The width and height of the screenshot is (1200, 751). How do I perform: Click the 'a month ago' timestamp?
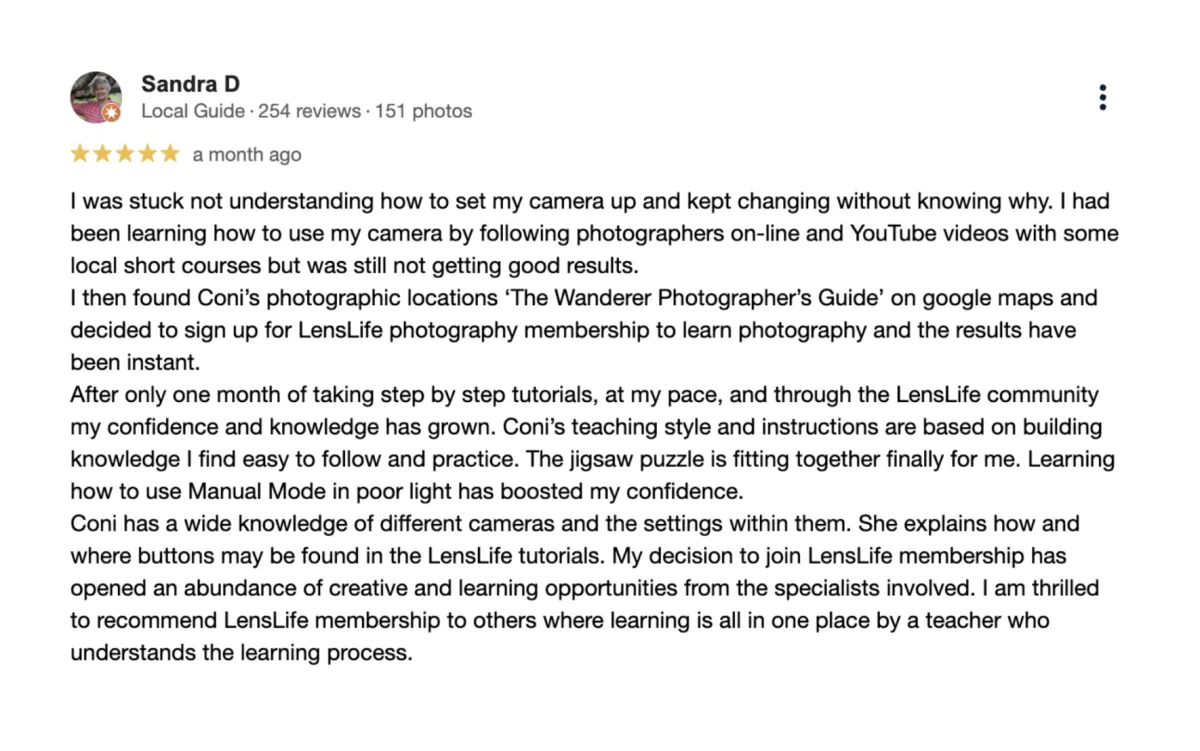pyautogui.click(x=247, y=155)
